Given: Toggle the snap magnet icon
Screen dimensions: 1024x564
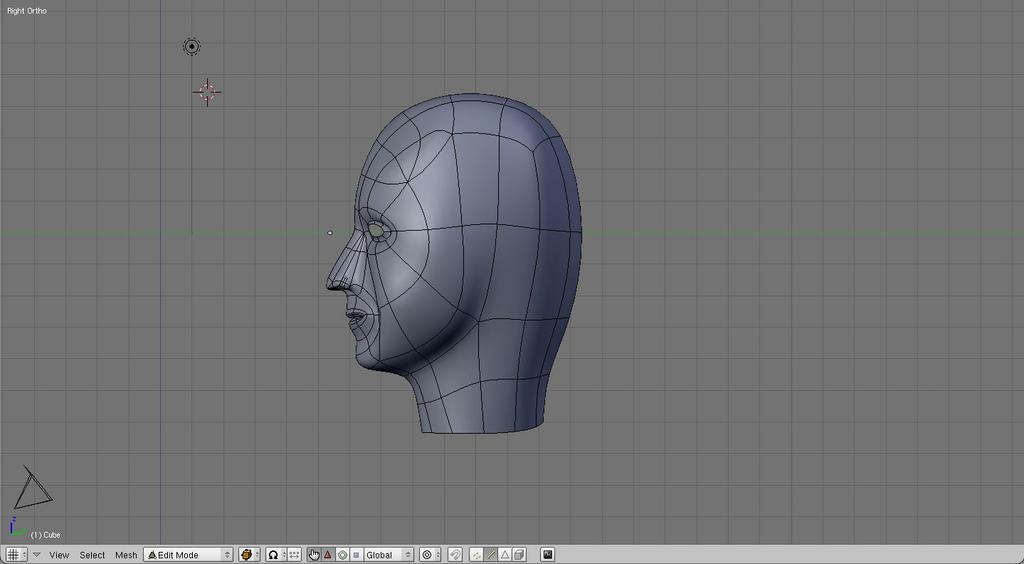Looking at the screenshot, I should pyautogui.click(x=456, y=555).
